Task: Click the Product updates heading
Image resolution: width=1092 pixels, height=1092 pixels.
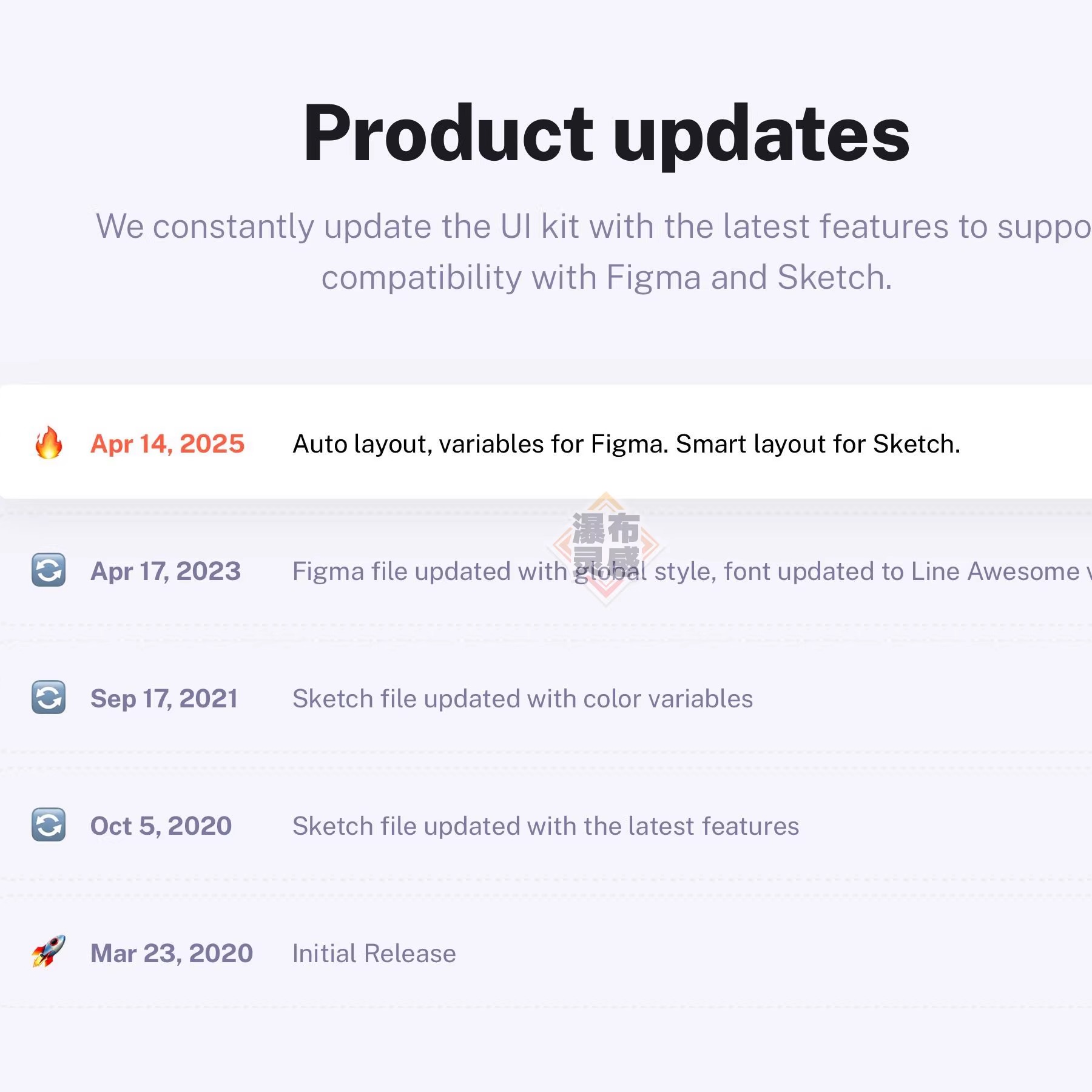Action: (606, 135)
